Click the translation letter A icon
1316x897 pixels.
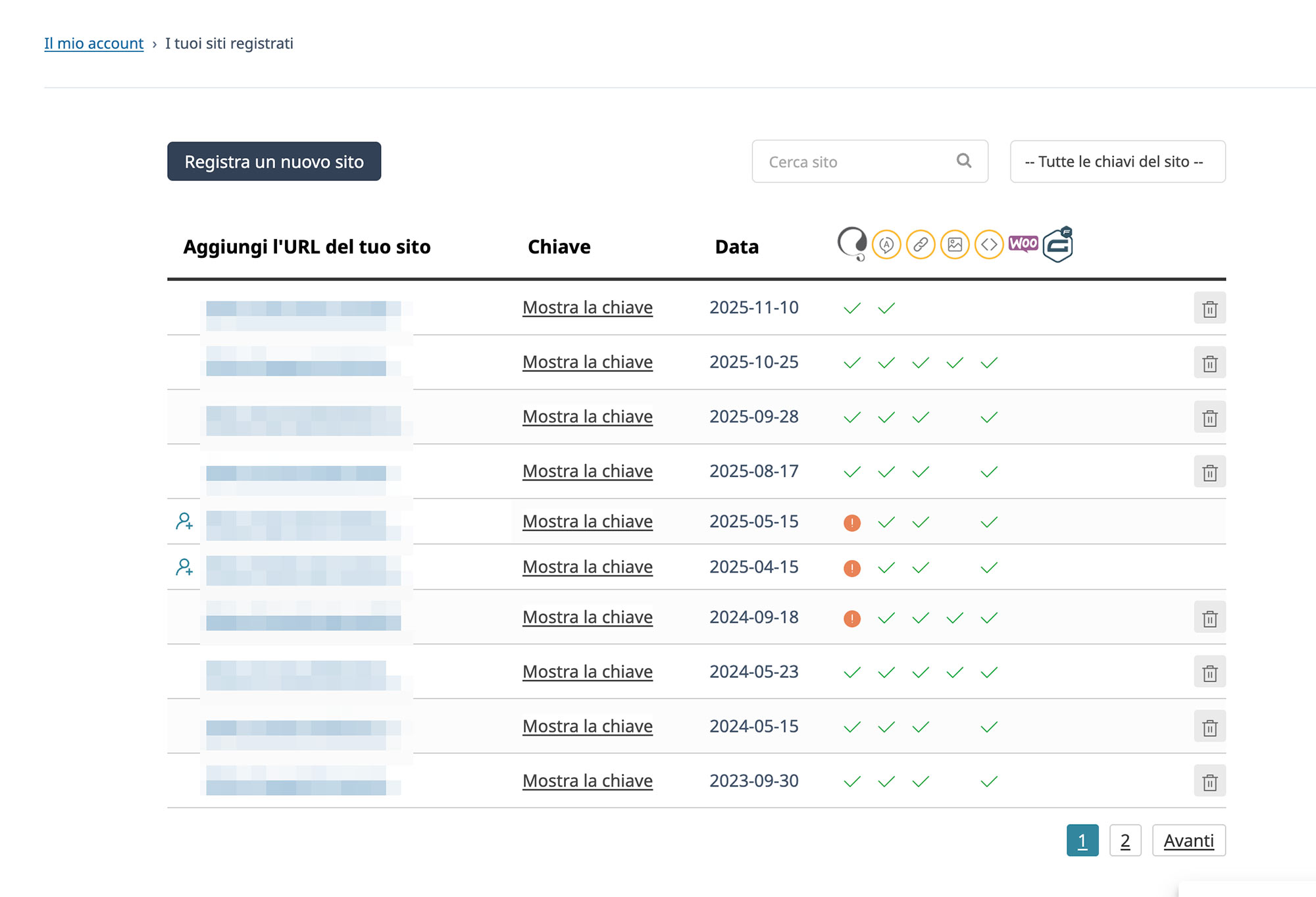[886, 245]
